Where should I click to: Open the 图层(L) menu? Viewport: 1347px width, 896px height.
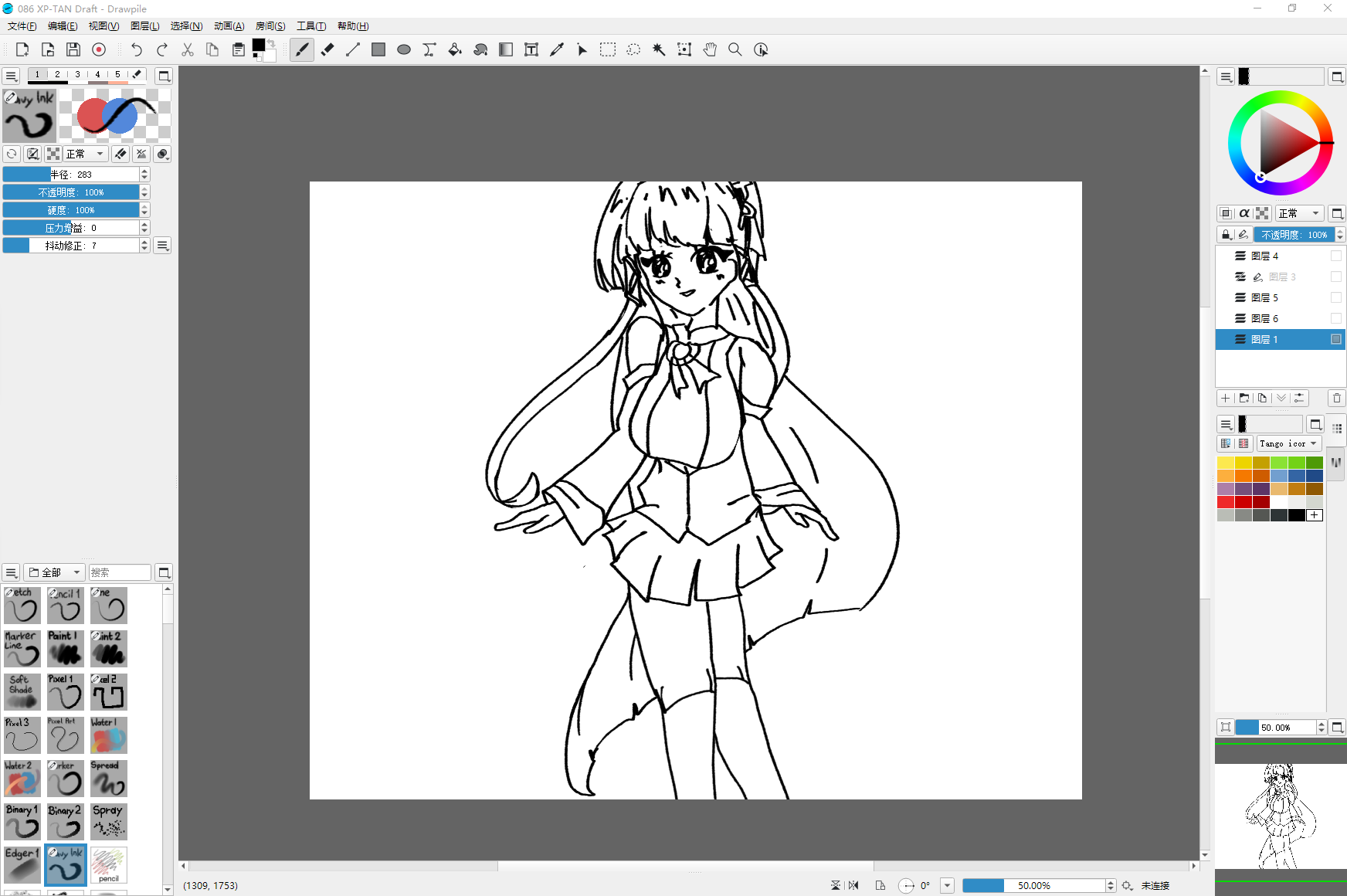[144, 26]
